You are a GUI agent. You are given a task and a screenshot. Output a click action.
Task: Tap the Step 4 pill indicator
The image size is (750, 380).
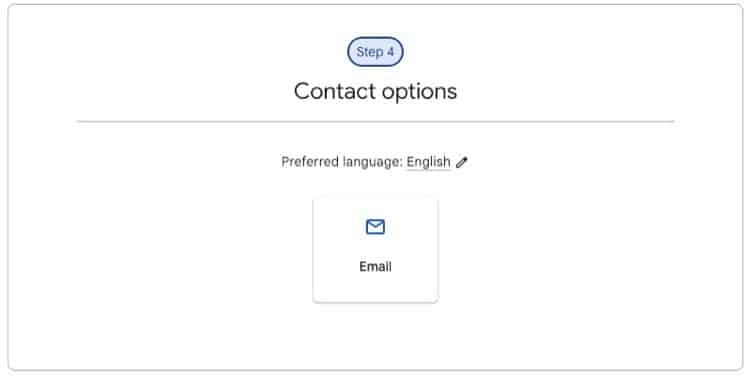click(375, 52)
